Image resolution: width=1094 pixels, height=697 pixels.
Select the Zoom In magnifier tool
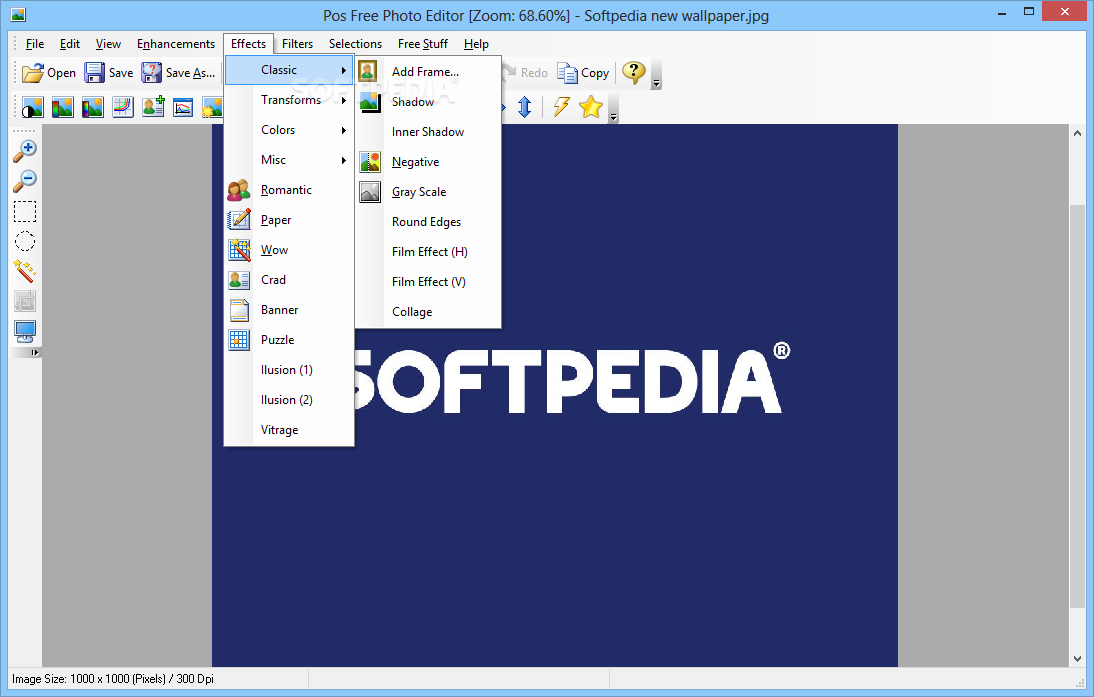click(x=25, y=151)
